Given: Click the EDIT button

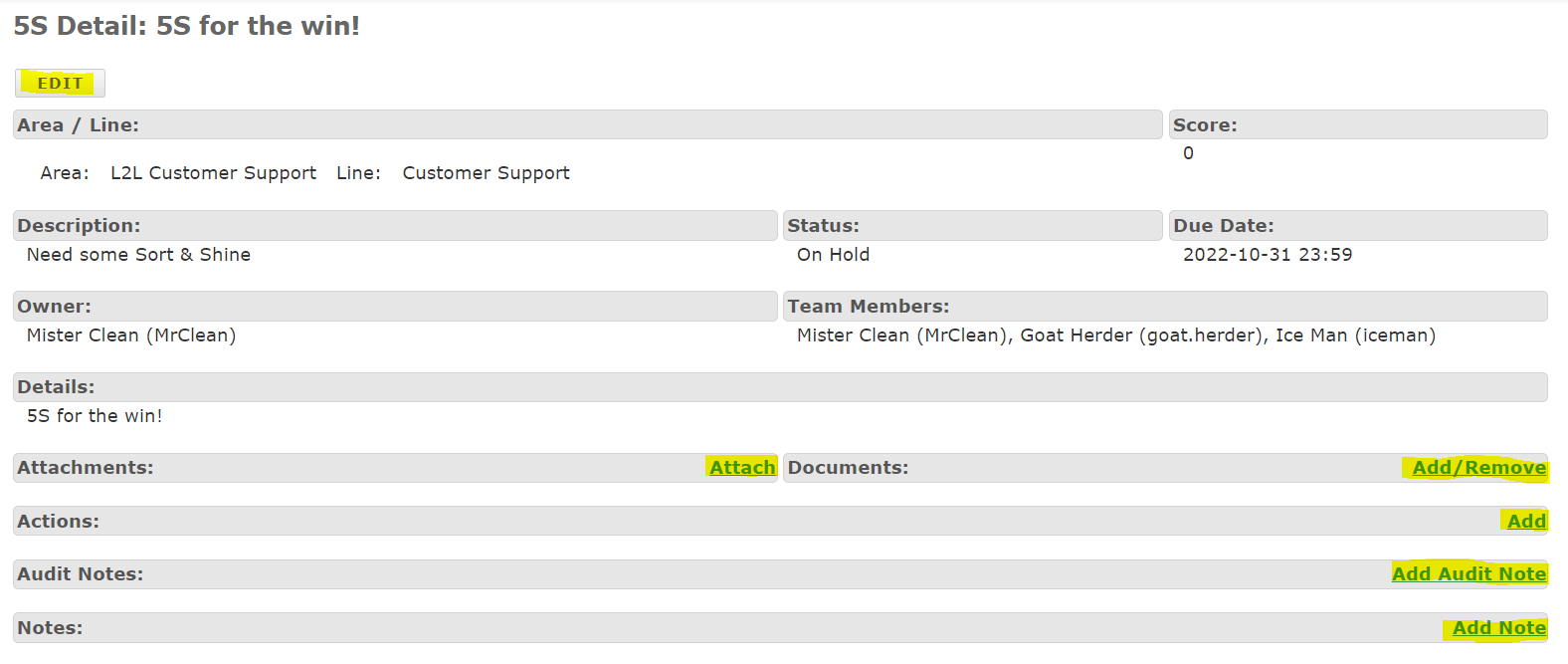Looking at the screenshot, I should click(60, 84).
